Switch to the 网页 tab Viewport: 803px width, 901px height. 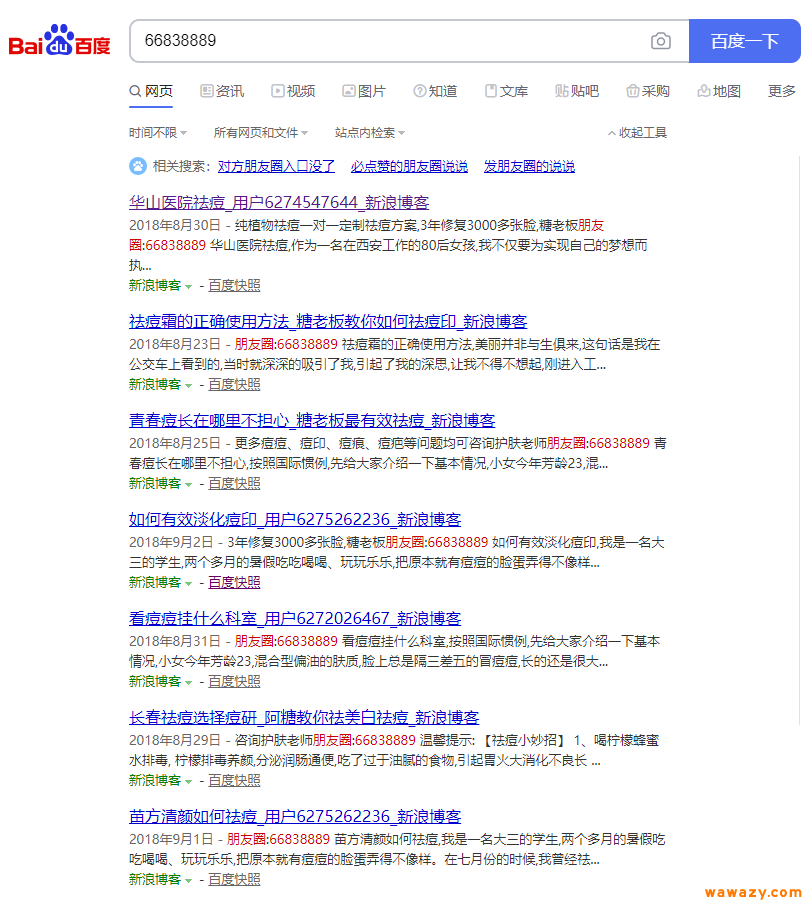pos(151,90)
